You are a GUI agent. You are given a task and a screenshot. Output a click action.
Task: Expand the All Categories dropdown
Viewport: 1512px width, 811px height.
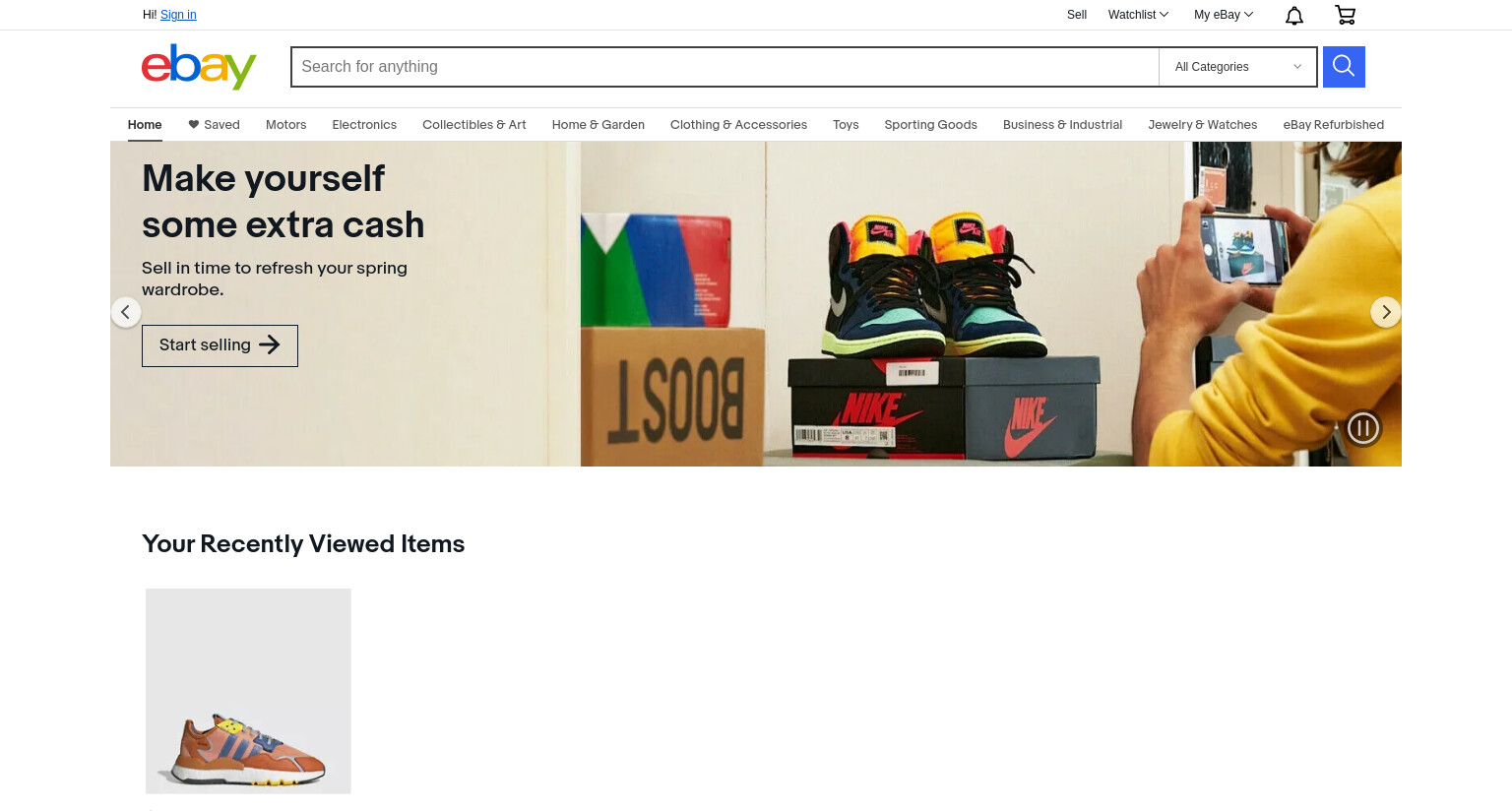click(x=1237, y=67)
